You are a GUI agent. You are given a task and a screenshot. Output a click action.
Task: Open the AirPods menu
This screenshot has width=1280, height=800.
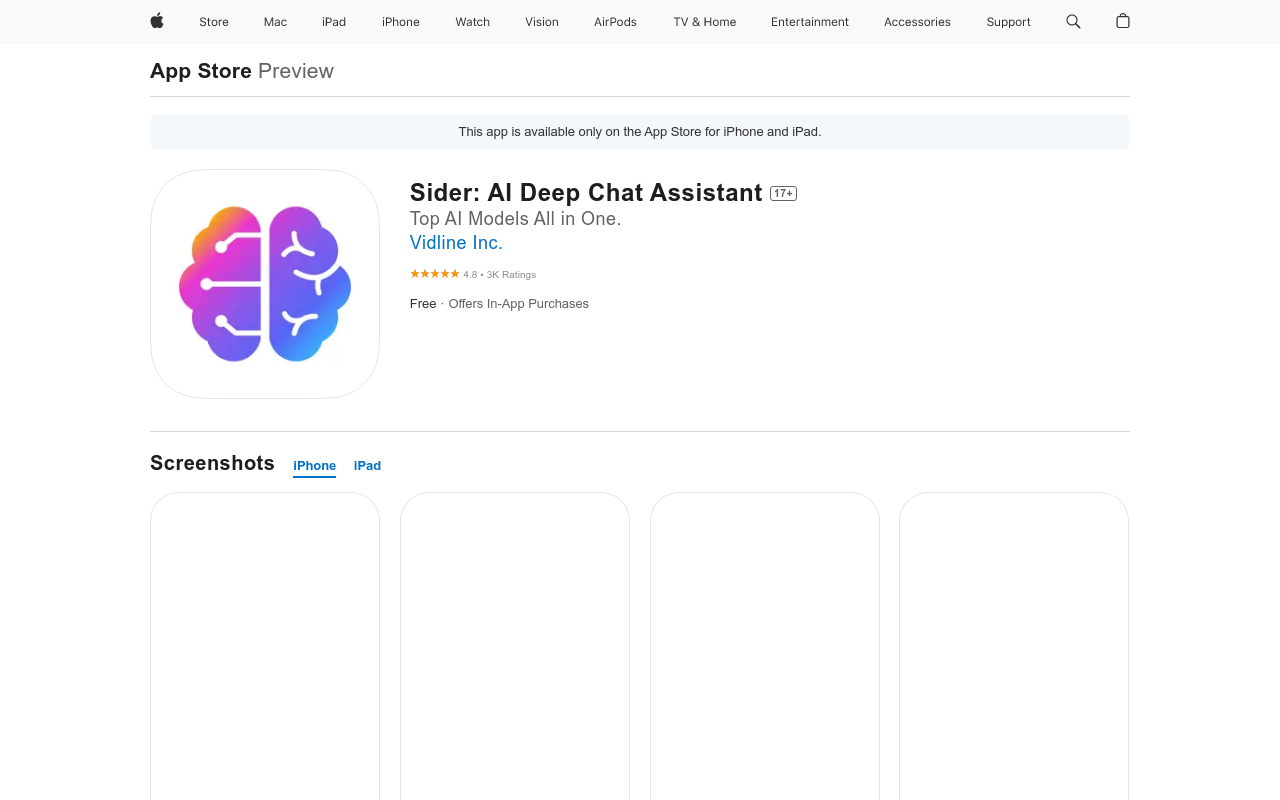615,22
